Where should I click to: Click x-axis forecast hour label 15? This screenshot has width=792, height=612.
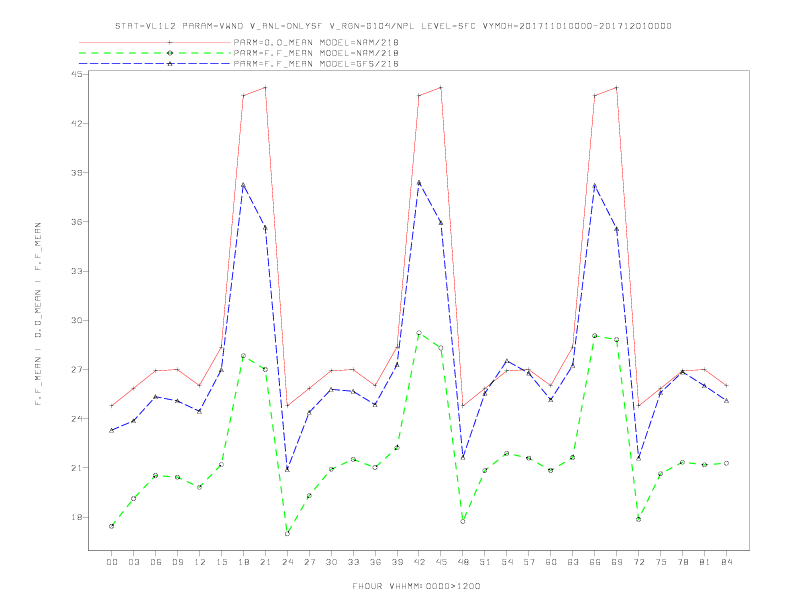(x=221, y=562)
